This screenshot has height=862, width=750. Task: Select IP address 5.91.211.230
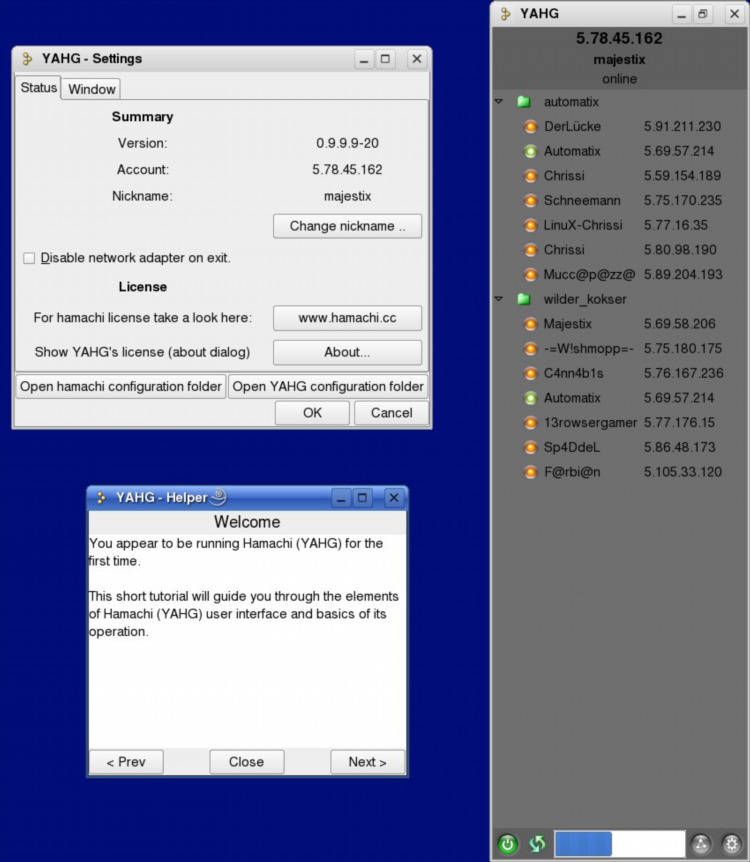[682, 126]
